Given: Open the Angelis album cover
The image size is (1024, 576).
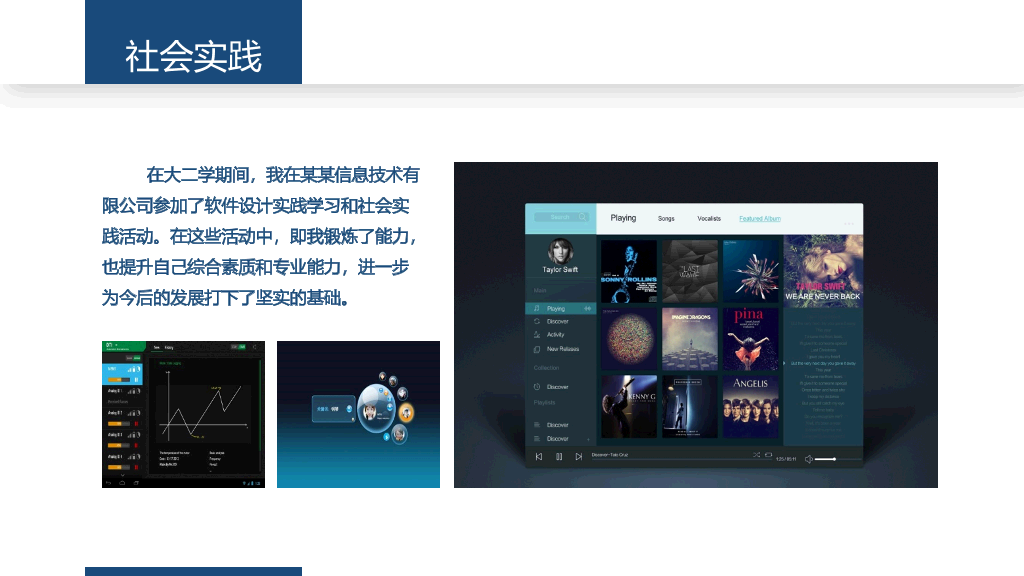Looking at the screenshot, I should 751,406.
